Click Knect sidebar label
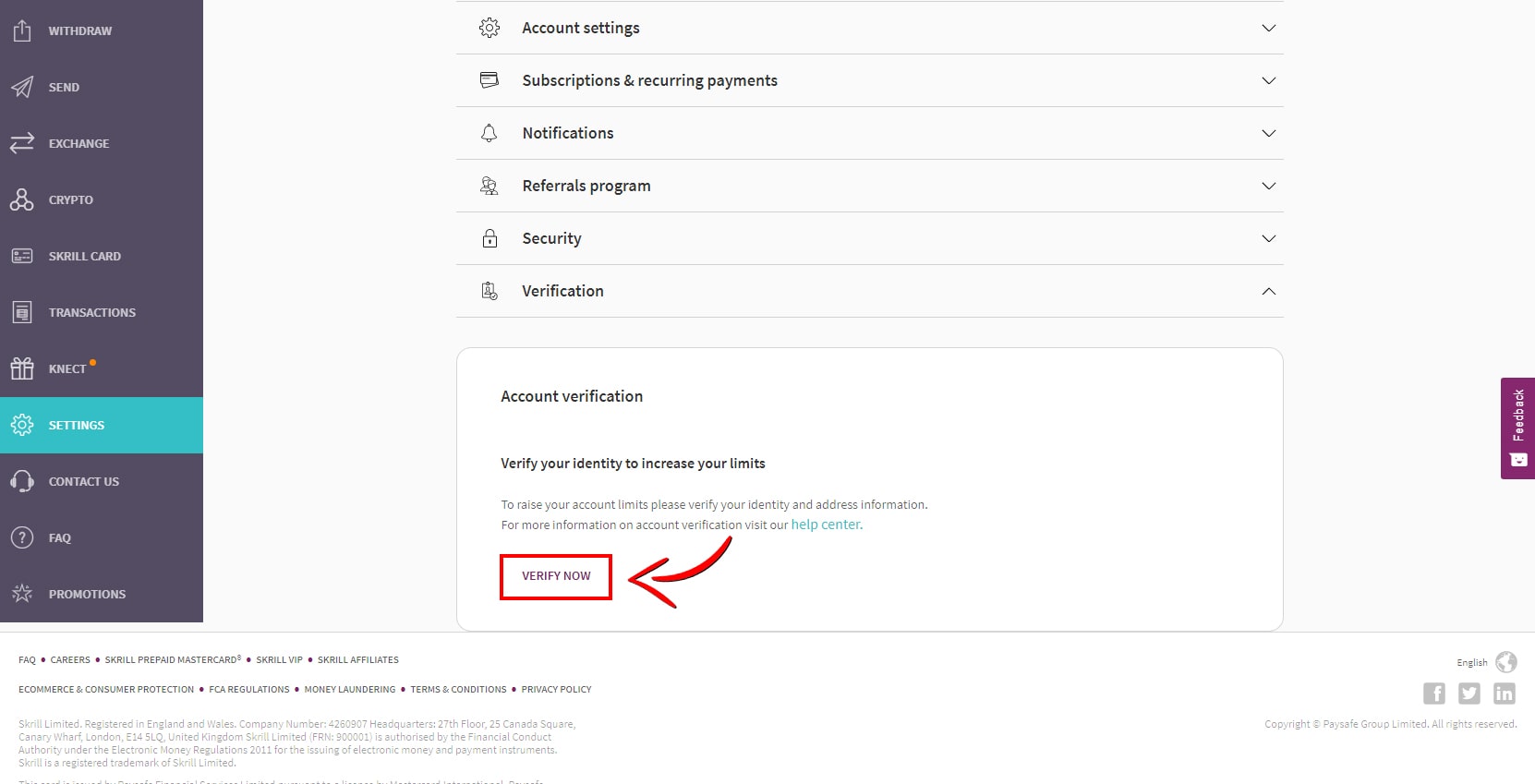 coord(67,369)
